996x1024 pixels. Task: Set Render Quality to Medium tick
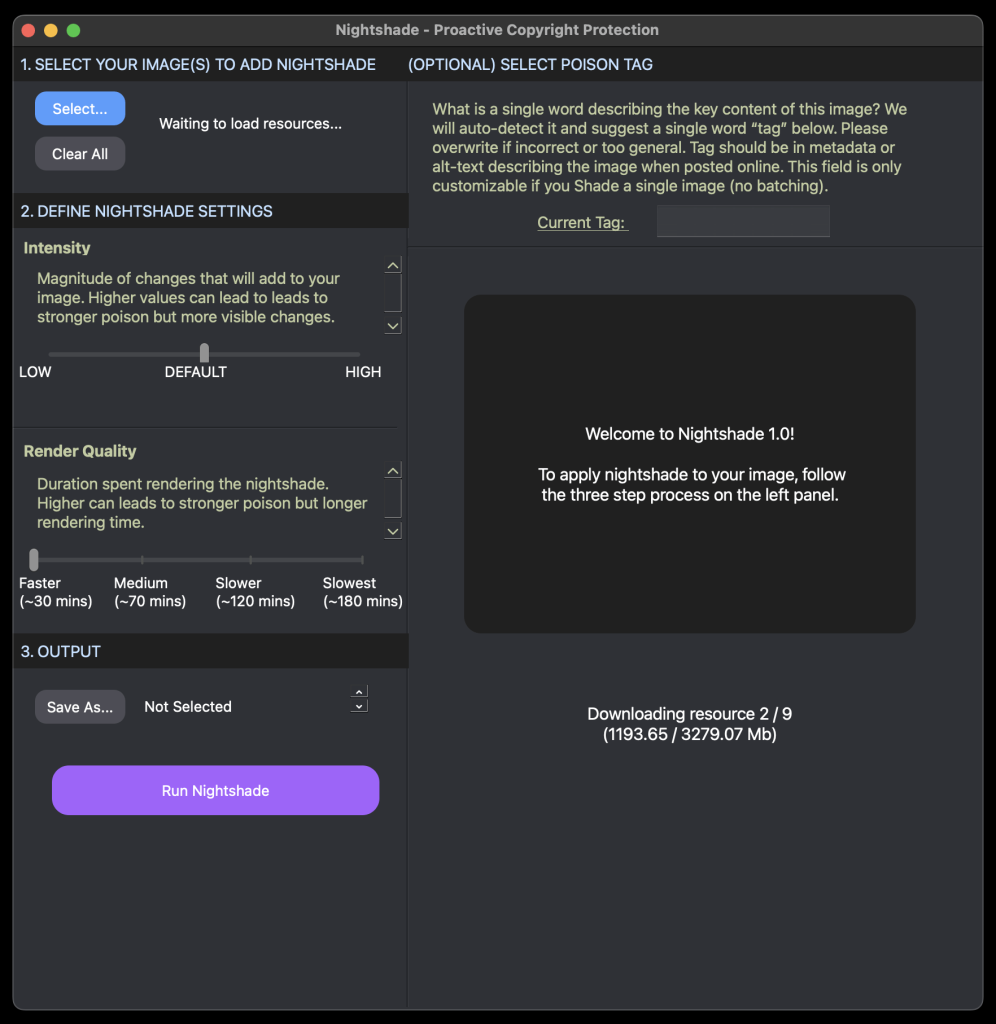click(142, 560)
